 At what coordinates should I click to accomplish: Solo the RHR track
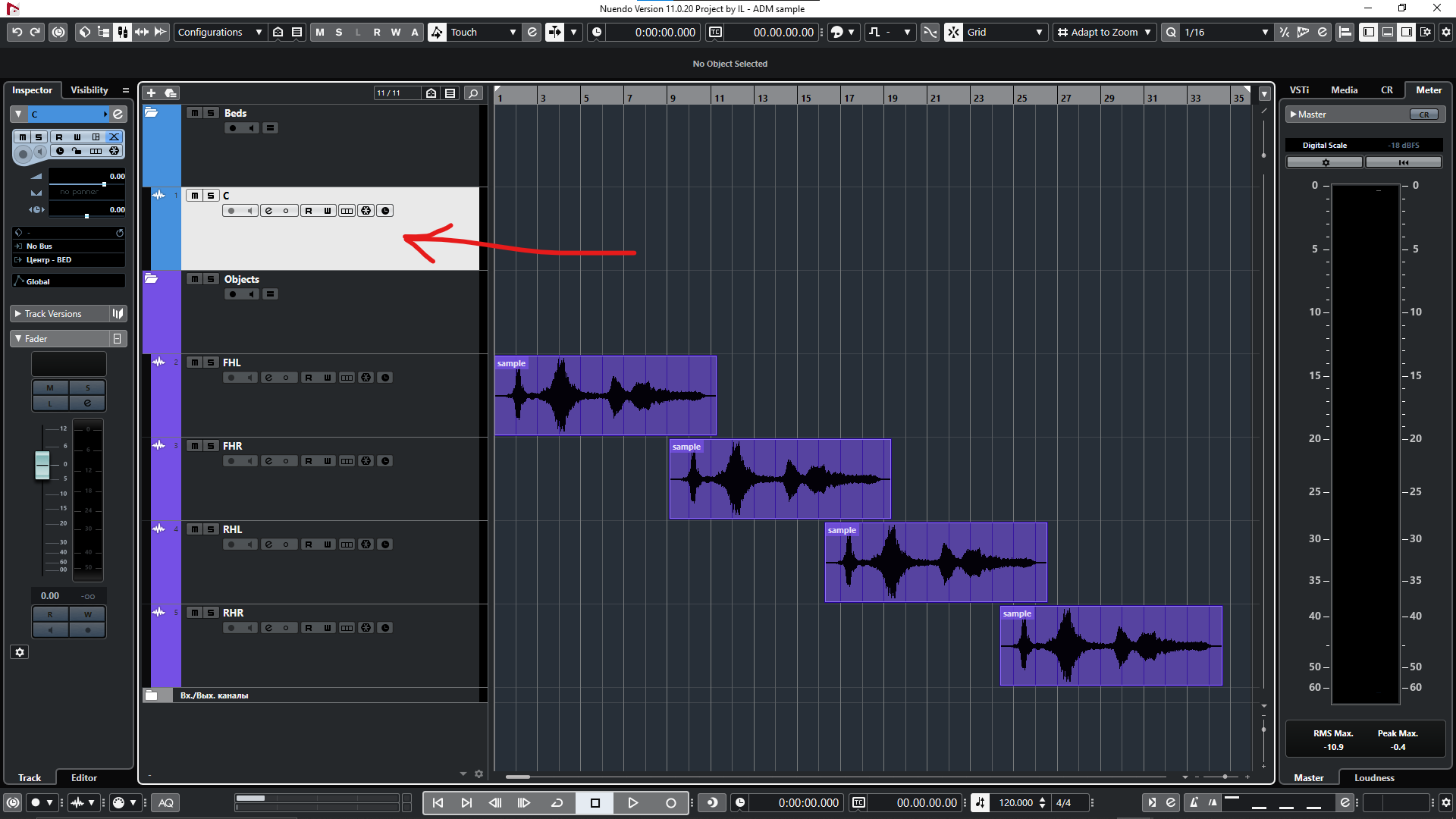click(x=211, y=613)
